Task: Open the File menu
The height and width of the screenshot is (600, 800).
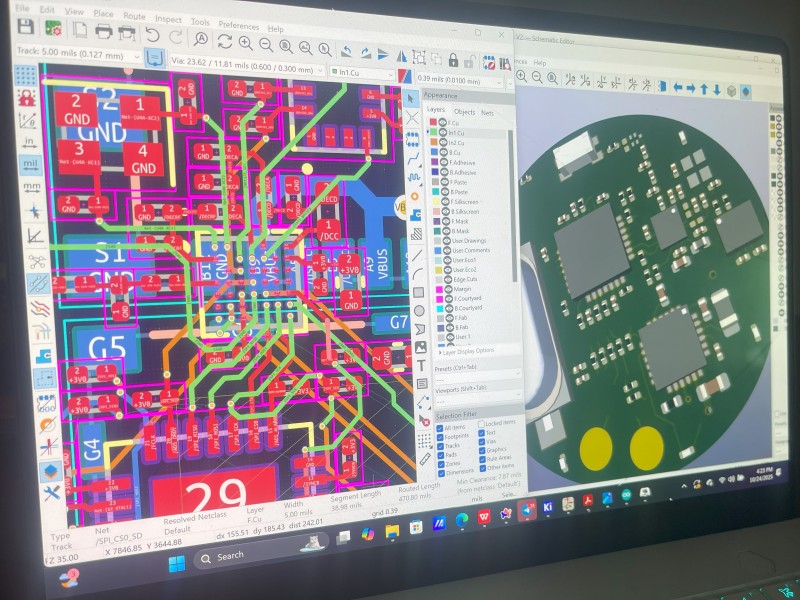Action: pyautogui.click(x=22, y=9)
